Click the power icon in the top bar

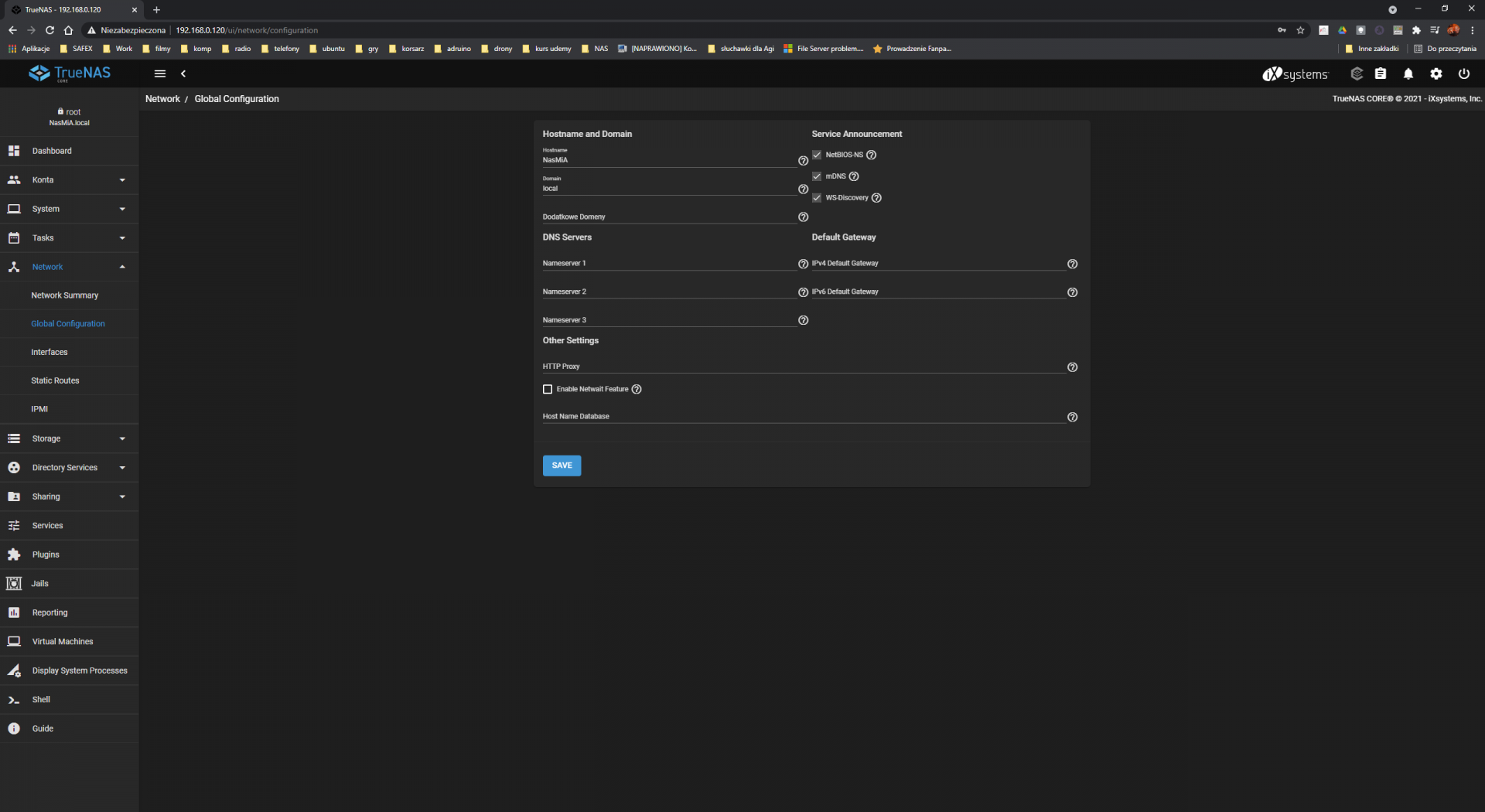coord(1464,73)
